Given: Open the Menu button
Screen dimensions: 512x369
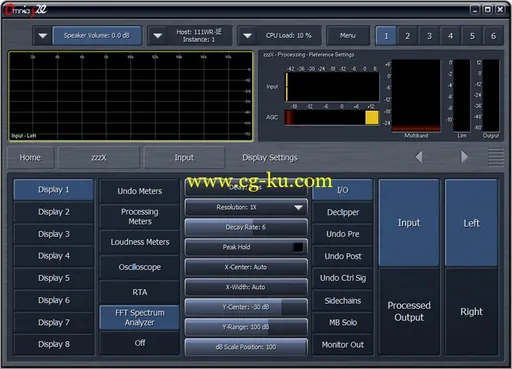Looking at the screenshot, I should pos(348,36).
